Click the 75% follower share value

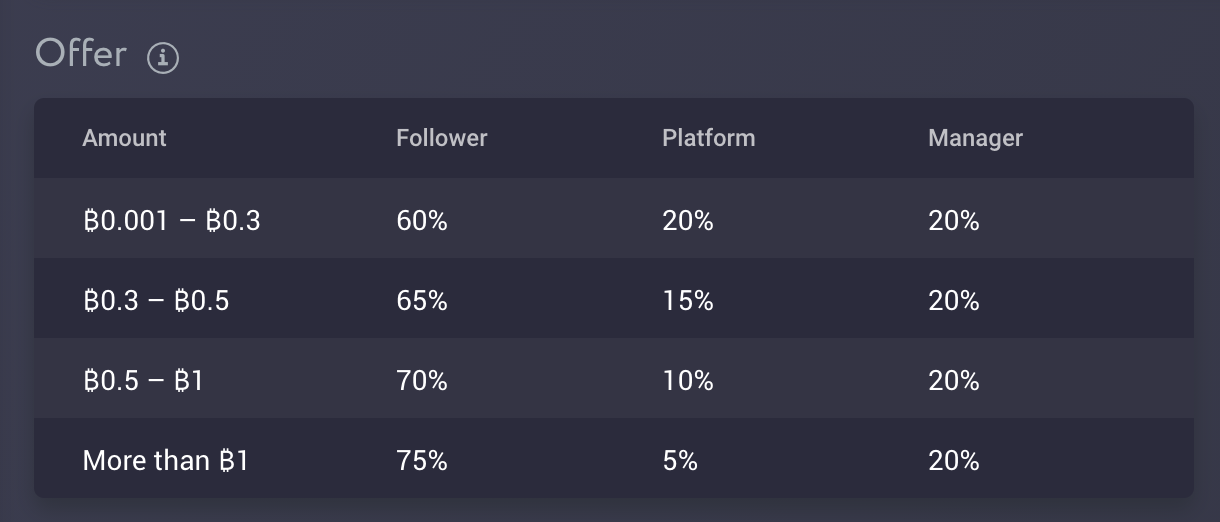[x=422, y=460]
